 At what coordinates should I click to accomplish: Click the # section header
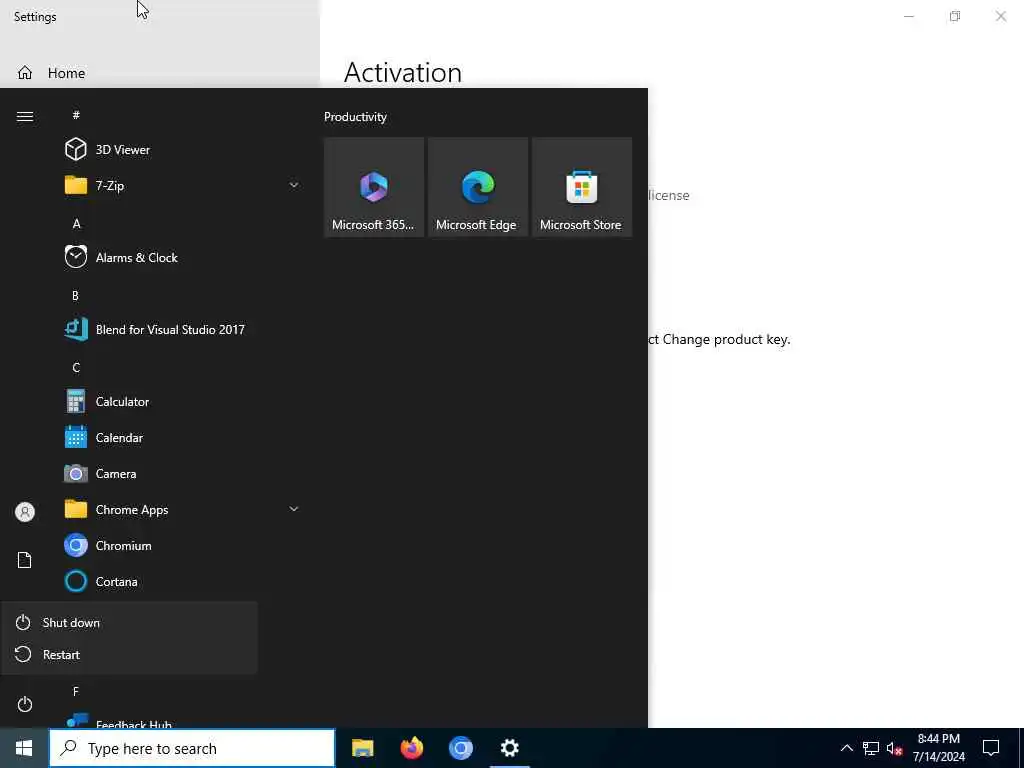click(76, 116)
